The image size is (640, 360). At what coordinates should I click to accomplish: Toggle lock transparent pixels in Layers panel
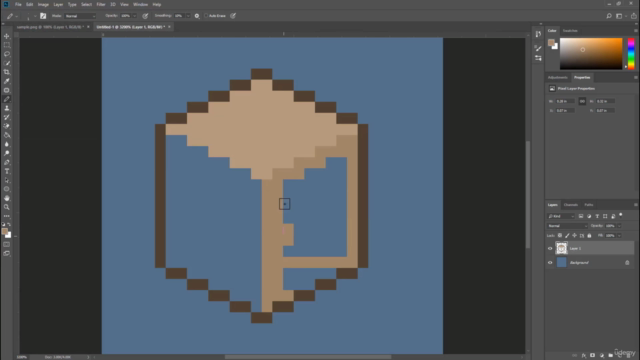(x=560, y=236)
